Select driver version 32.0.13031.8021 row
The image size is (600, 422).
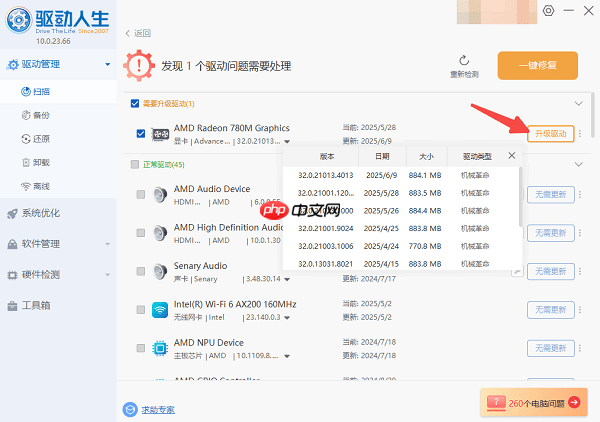[401, 264]
